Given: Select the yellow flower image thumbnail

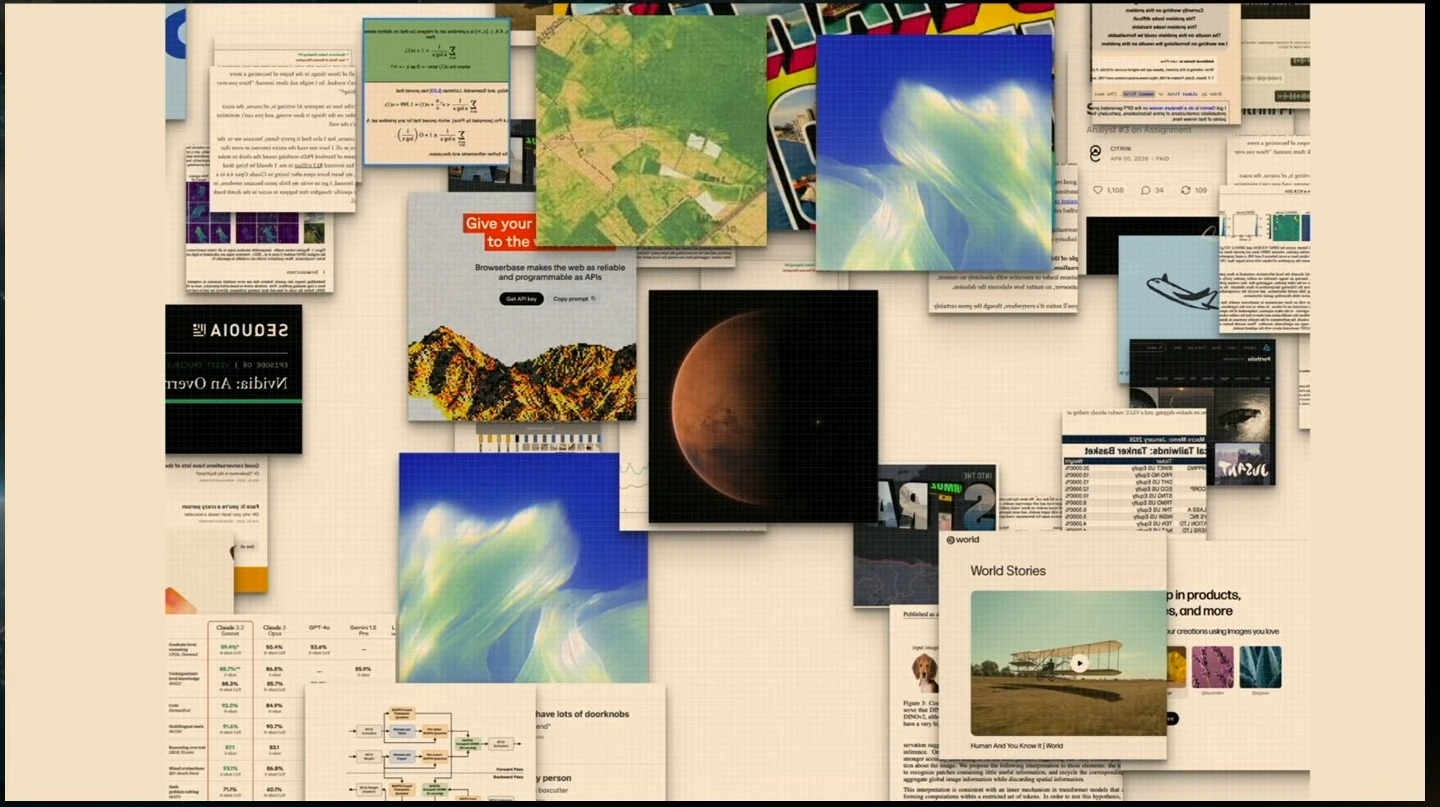Looking at the screenshot, I should pyautogui.click(x=1176, y=666).
